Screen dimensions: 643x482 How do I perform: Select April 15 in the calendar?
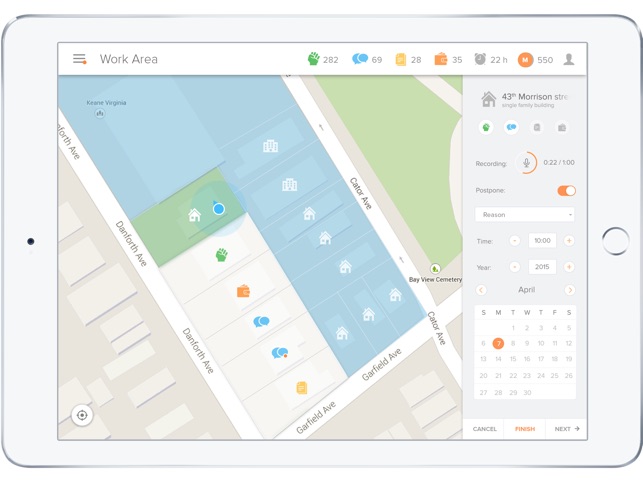pos(513,359)
